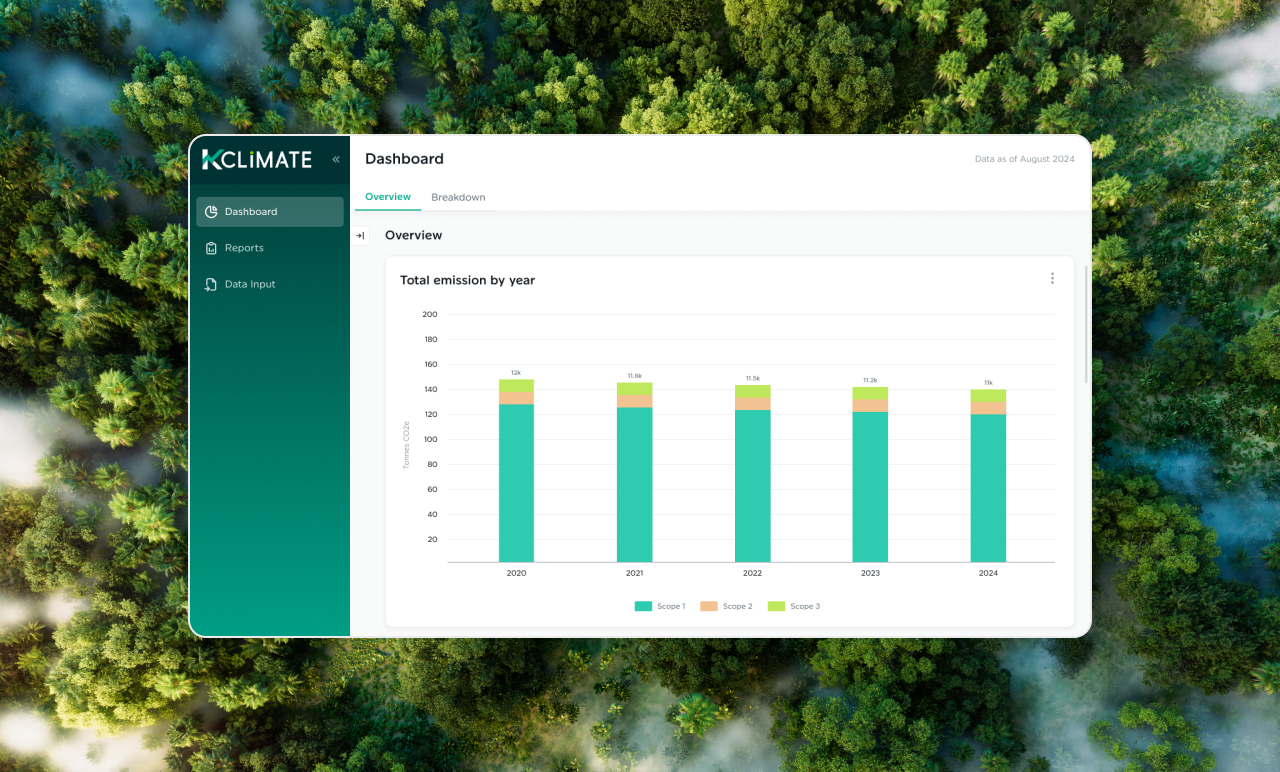Image resolution: width=1280 pixels, height=772 pixels.
Task: Click the 2022 orange Scope 2 segment
Action: click(x=752, y=404)
